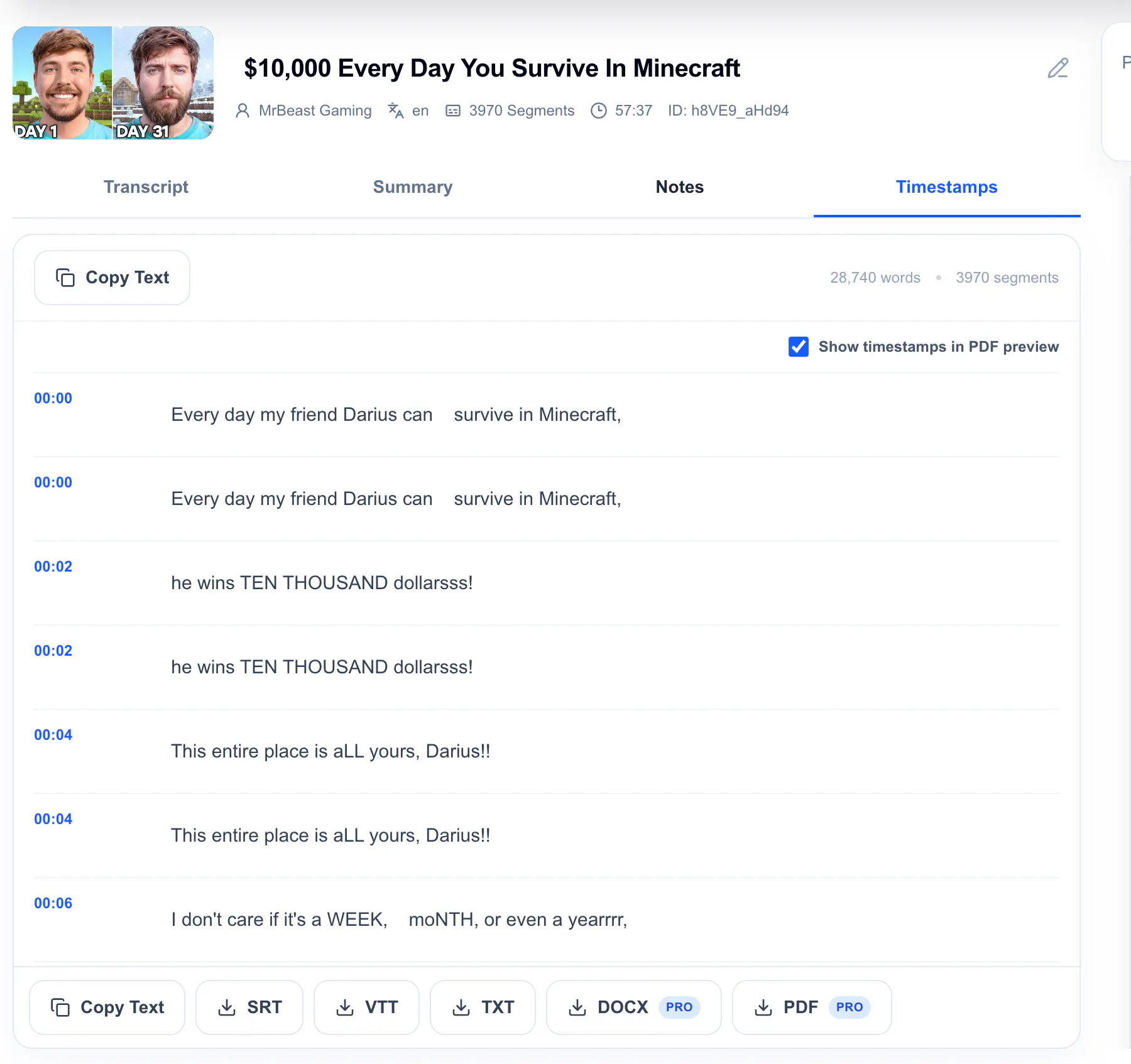Click the clock duration icon
Image resolution: width=1131 pixels, height=1064 pixels.
pos(599,111)
